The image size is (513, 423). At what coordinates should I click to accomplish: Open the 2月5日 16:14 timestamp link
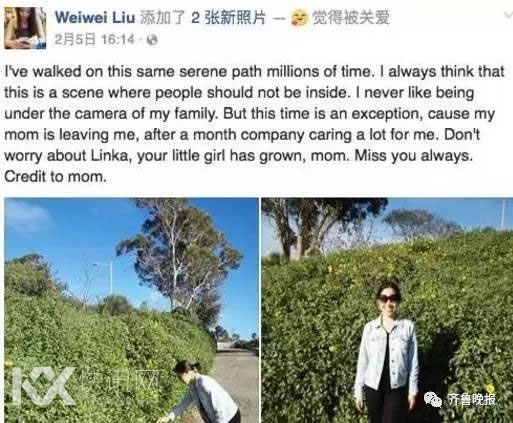[95, 40]
